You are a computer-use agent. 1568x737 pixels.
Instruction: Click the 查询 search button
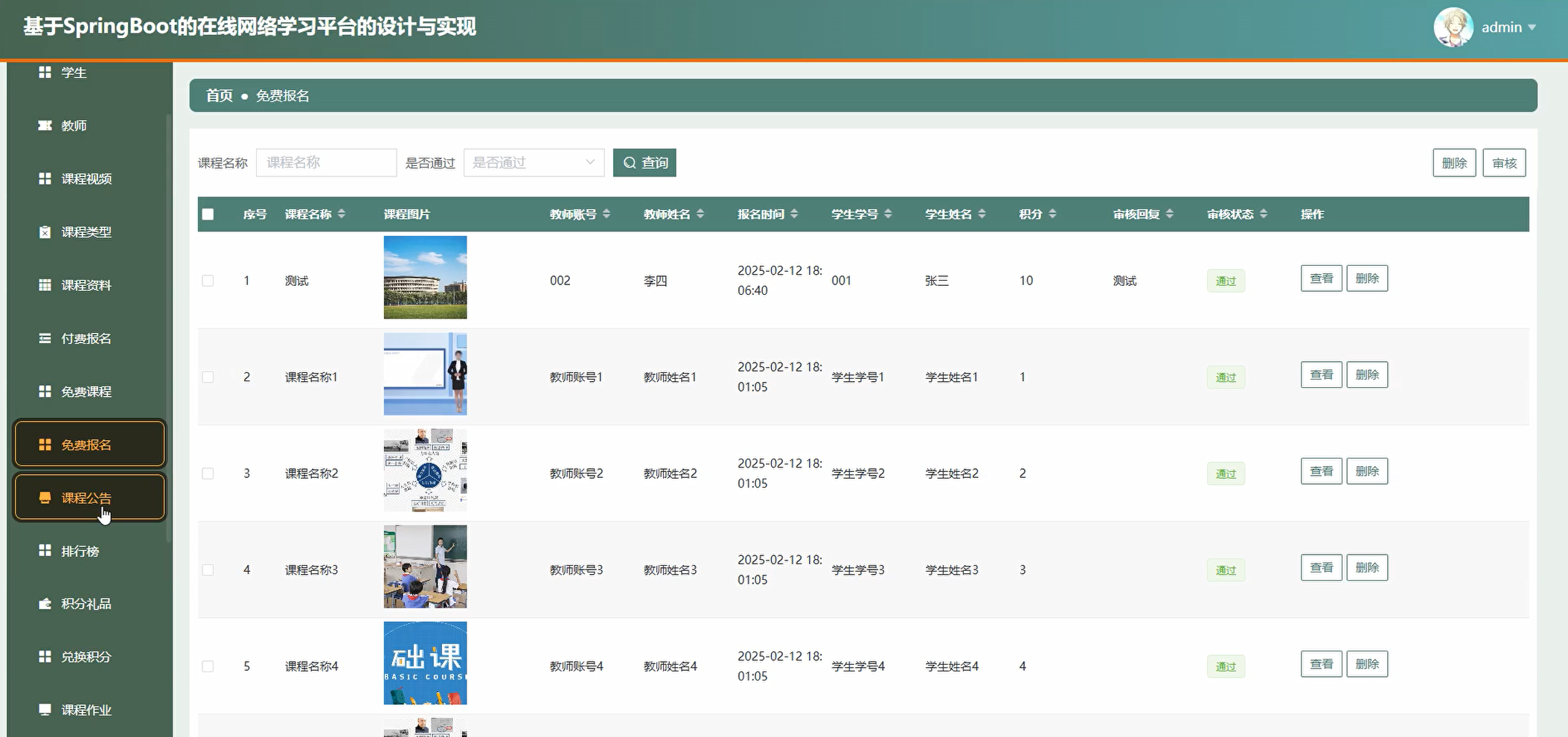(x=644, y=162)
